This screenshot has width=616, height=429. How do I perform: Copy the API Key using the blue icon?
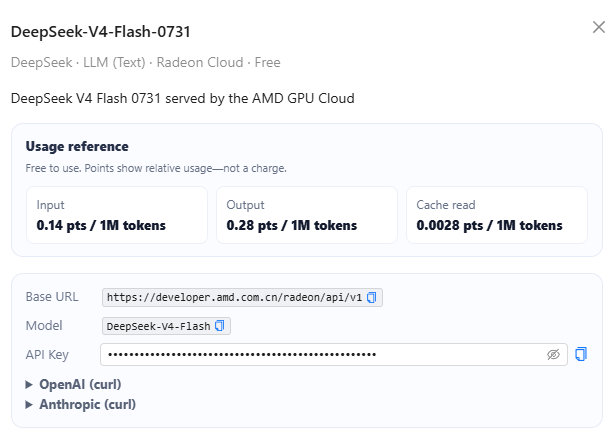click(x=581, y=354)
